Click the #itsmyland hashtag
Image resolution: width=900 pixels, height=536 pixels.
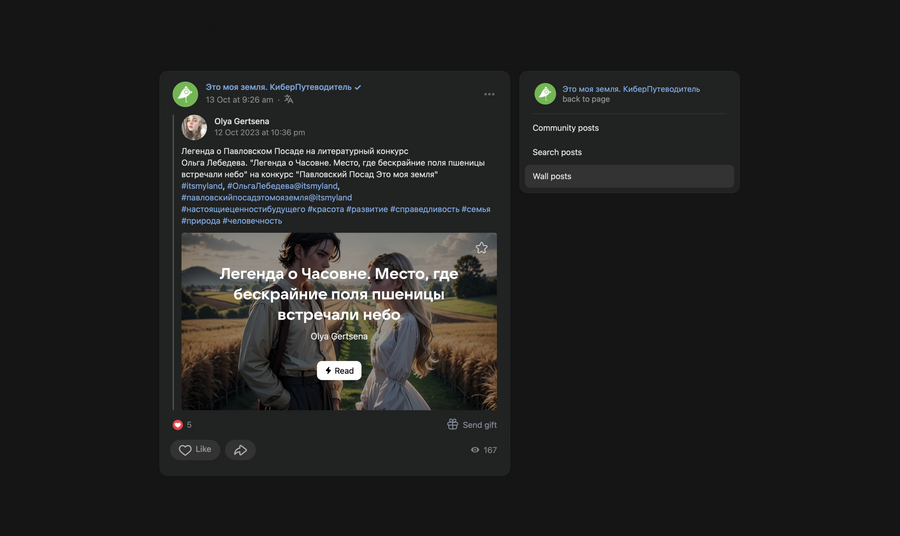tap(201, 186)
